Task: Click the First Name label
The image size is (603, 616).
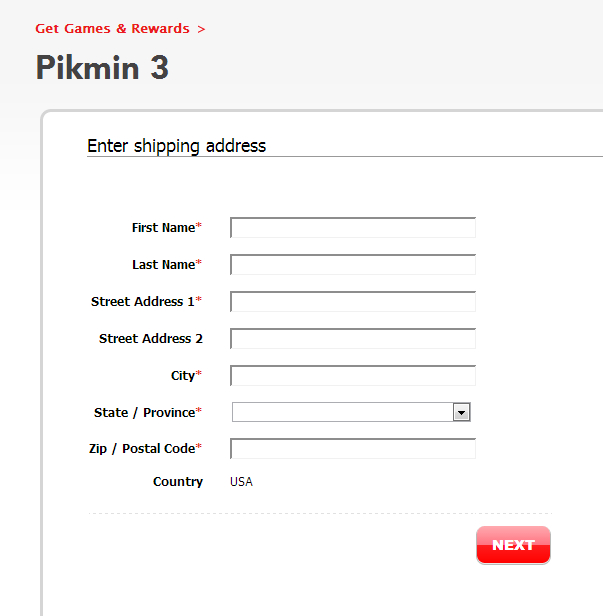Action: tap(163, 228)
